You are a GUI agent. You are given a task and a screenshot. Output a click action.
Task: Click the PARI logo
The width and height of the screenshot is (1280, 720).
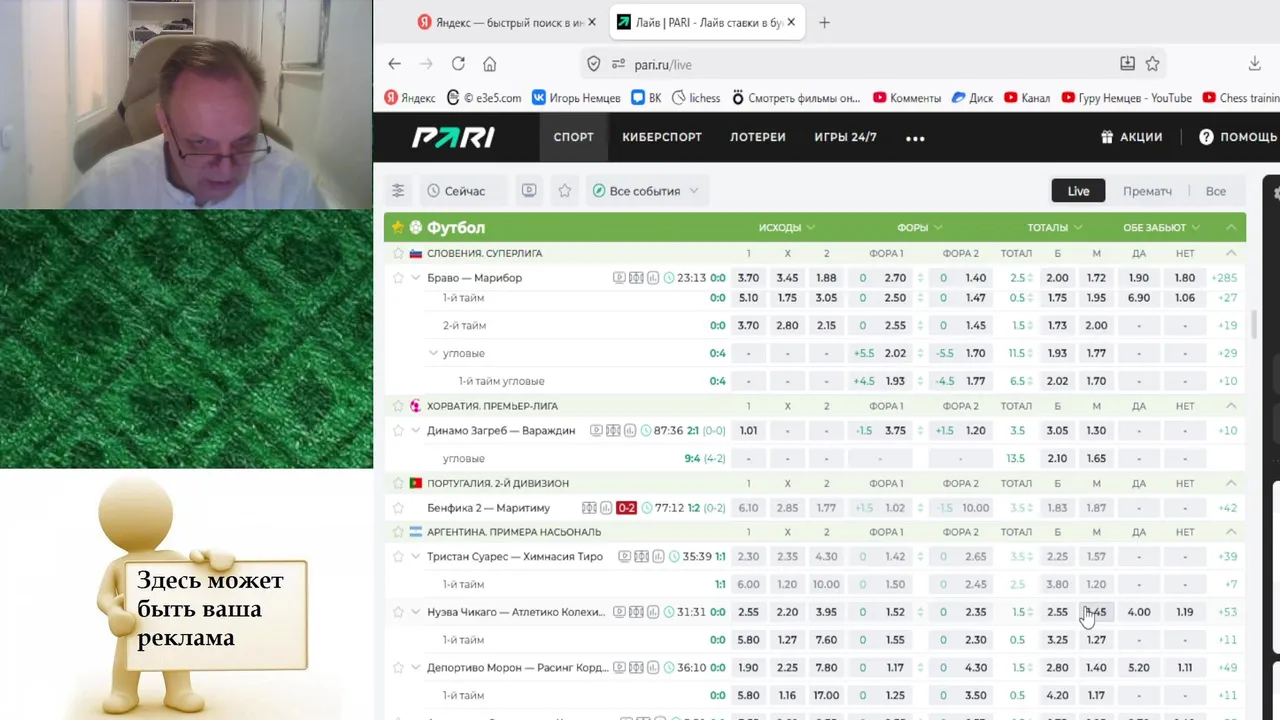453,137
